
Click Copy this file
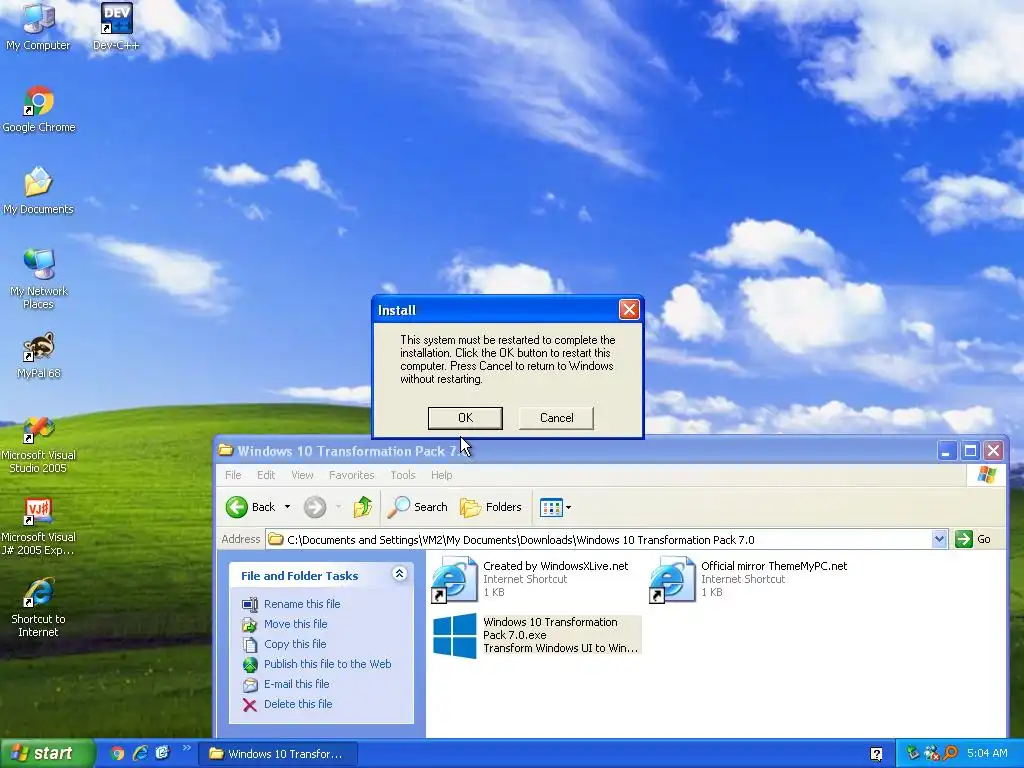pos(284,644)
